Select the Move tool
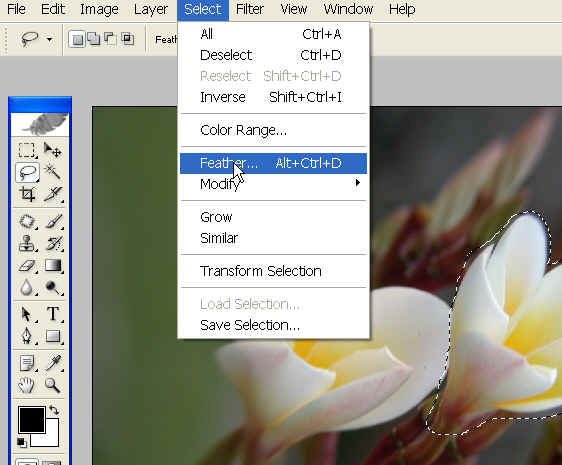562x465 pixels. tap(53, 150)
